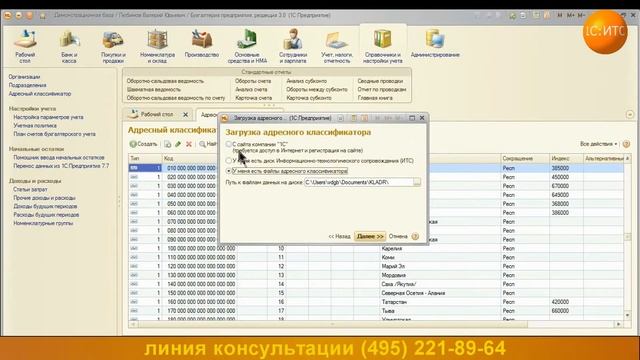This screenshot has height=360, width=640.
Task: Open the Производство section
Action: coord(202,43)
